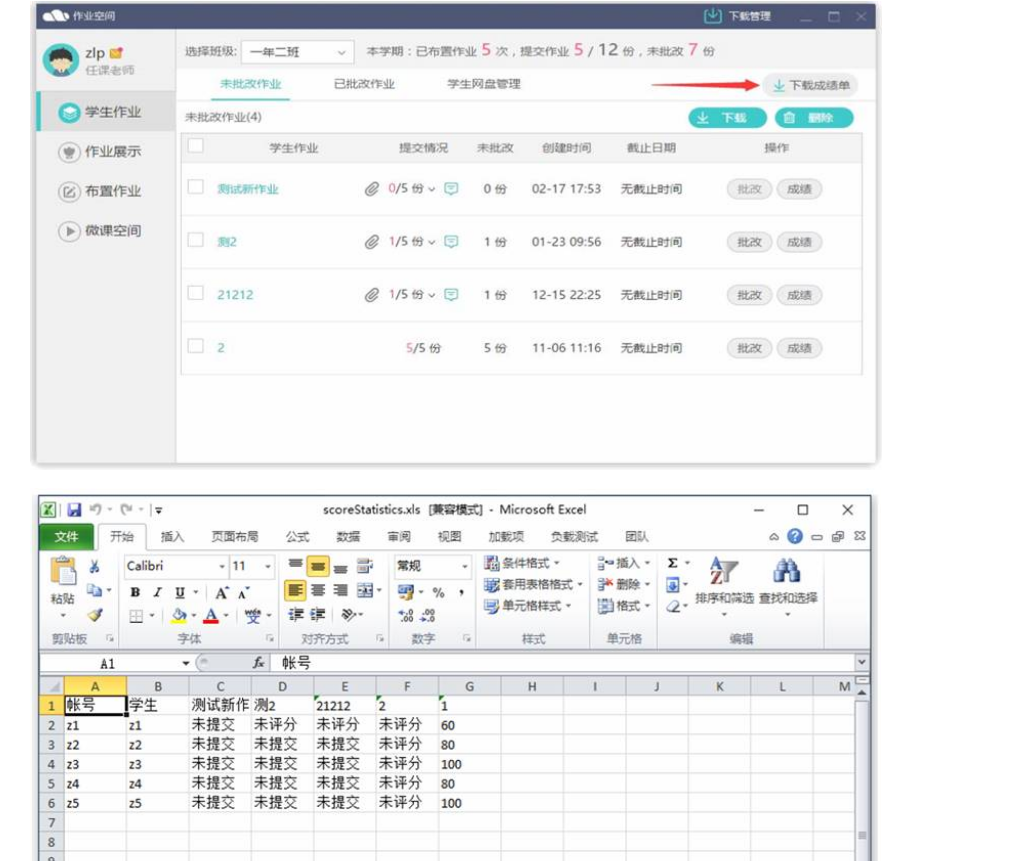Switch to the 已批改作业 tab
1023x861 pixels.
[364, 84]
